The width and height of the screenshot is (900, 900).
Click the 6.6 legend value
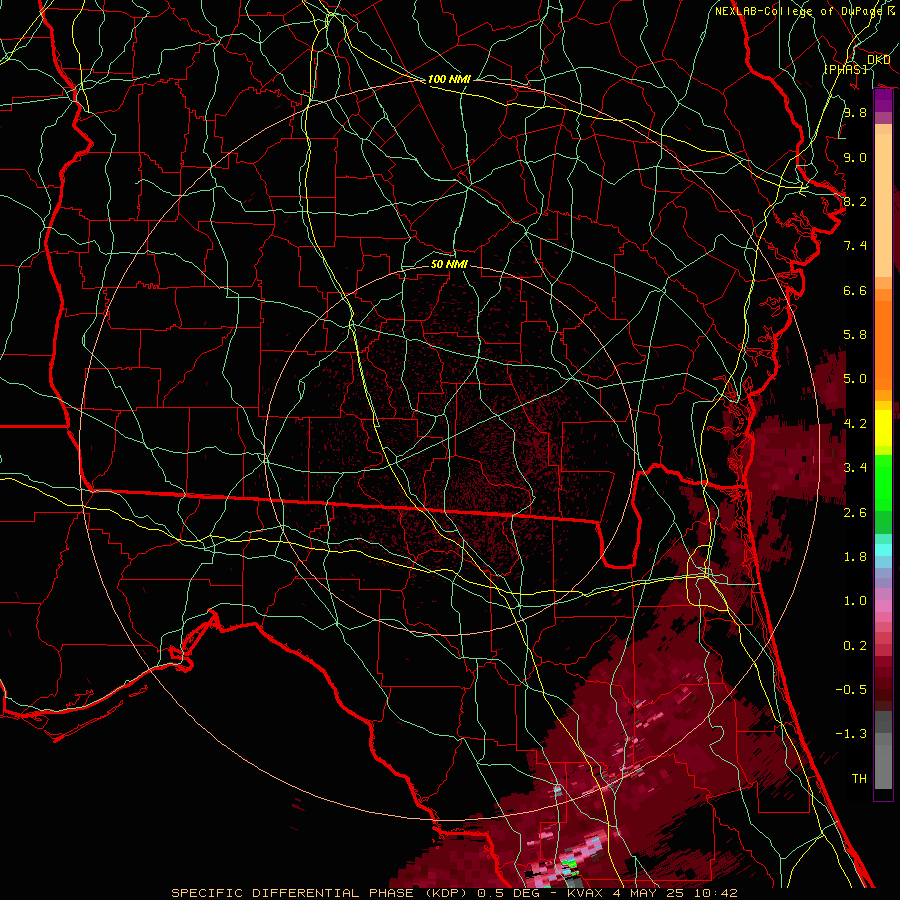855,290
